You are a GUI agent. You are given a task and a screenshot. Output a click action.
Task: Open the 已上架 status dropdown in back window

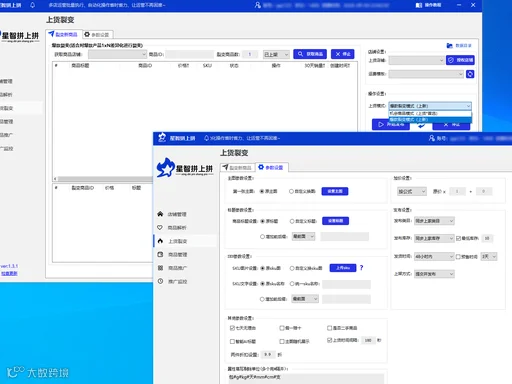276,54
